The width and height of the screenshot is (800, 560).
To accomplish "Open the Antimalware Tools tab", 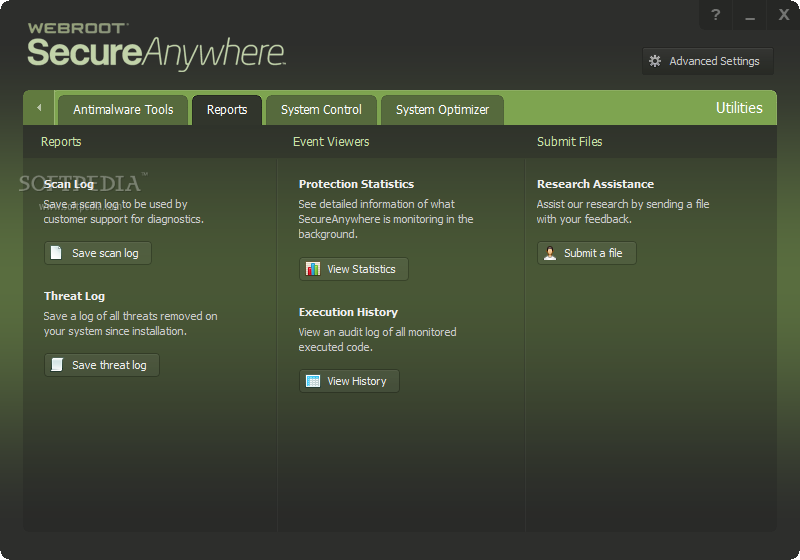I will 123,110.
